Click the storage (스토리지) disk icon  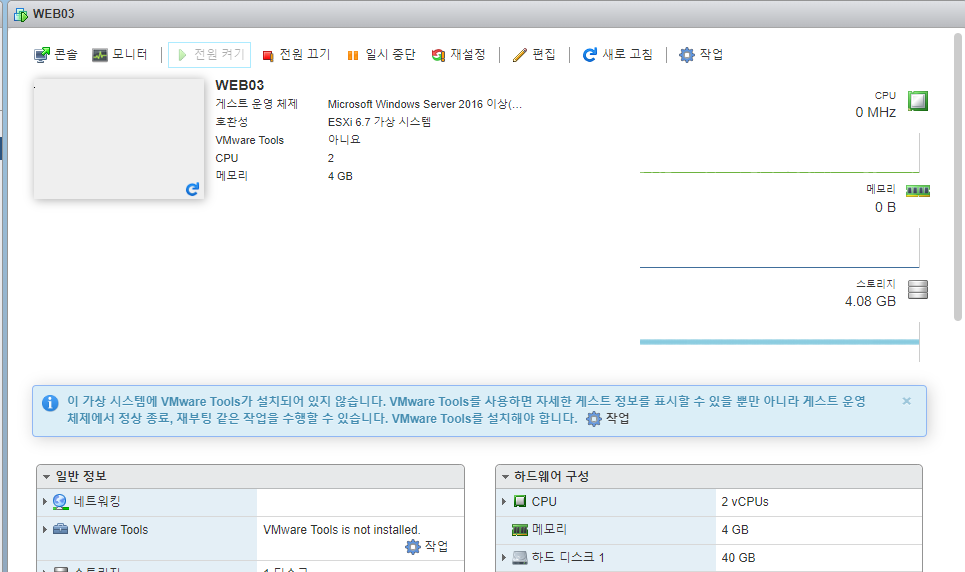[918, 289]
